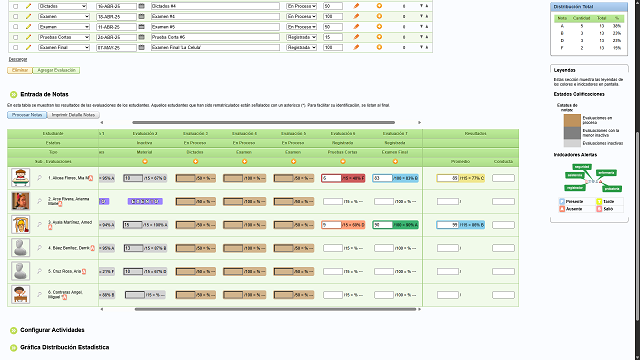Click magnifier icon next to Cruz Rosa

tap(40, 271)
